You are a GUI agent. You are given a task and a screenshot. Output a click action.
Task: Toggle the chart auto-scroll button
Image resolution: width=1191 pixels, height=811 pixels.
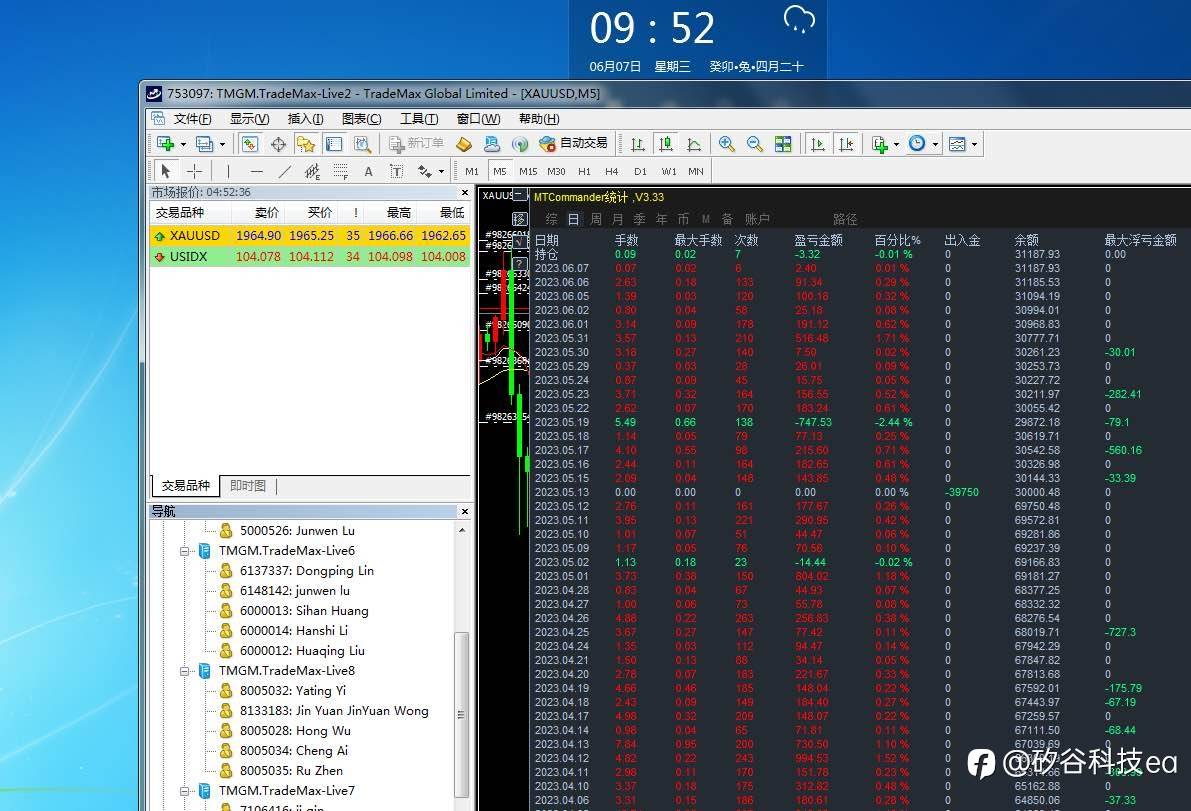(x=818, y=144)
